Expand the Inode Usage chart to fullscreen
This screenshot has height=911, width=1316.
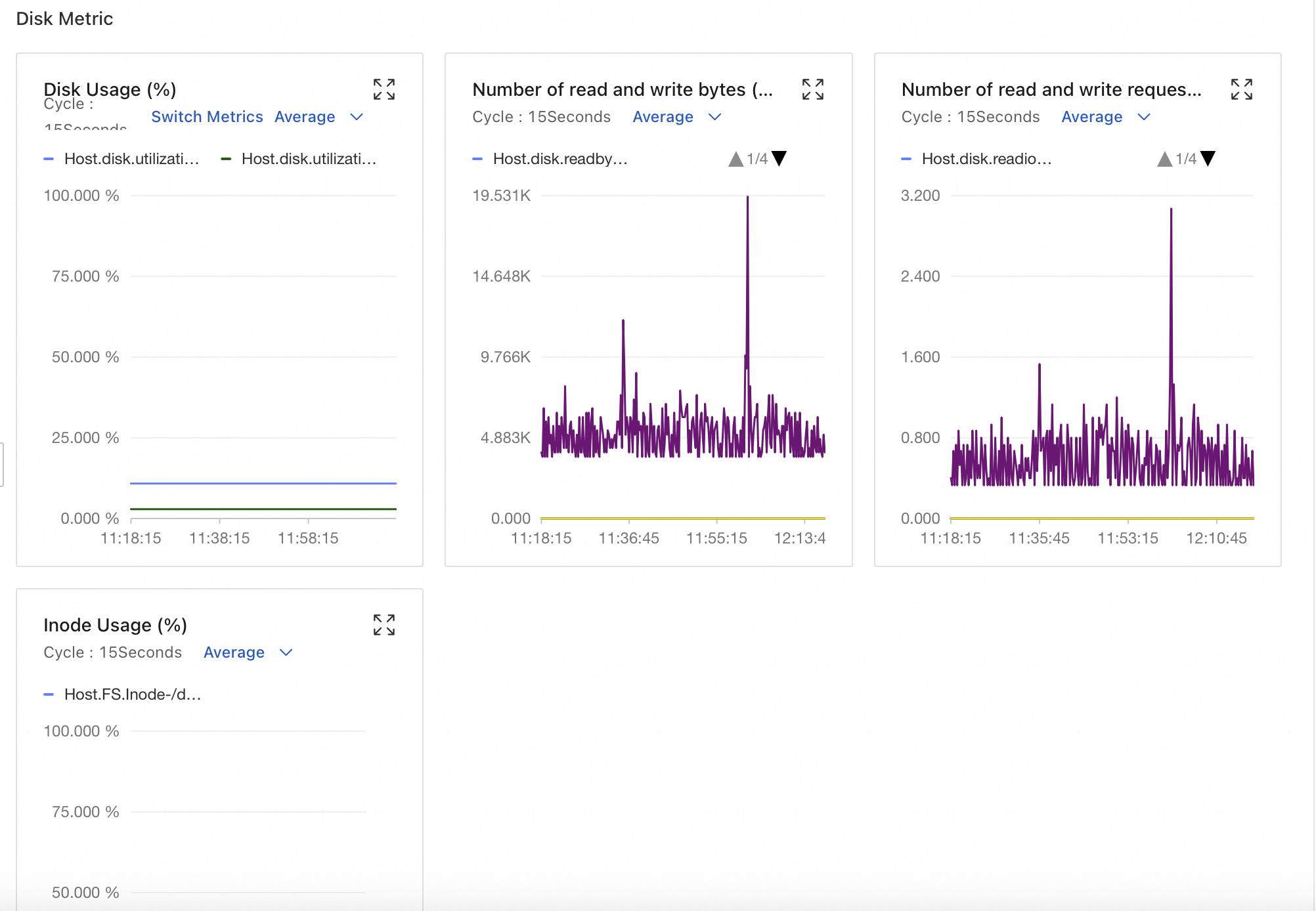[x=384, y=625]
